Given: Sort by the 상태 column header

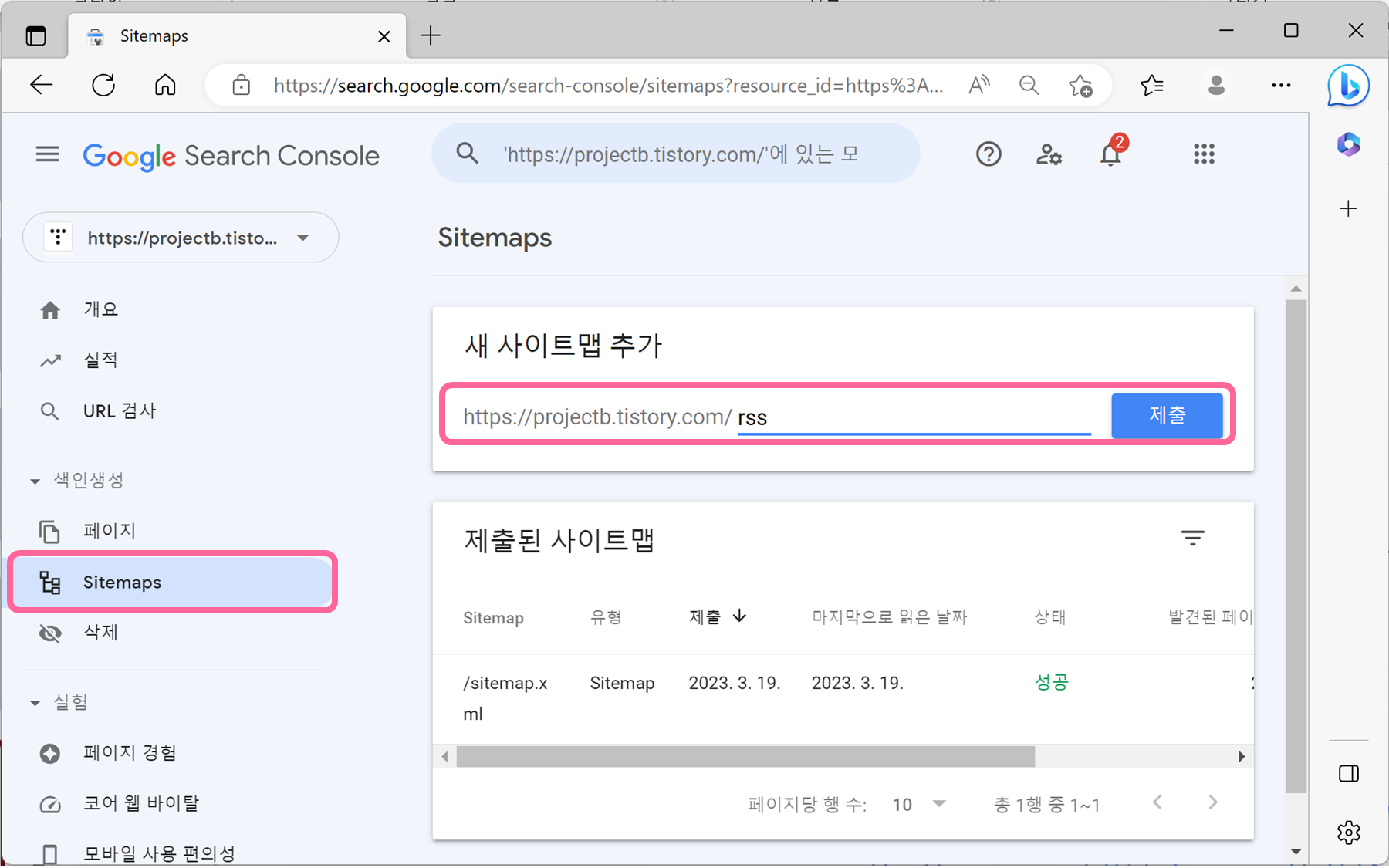Looking at the screenshot, I should [x=1050, y=617].
